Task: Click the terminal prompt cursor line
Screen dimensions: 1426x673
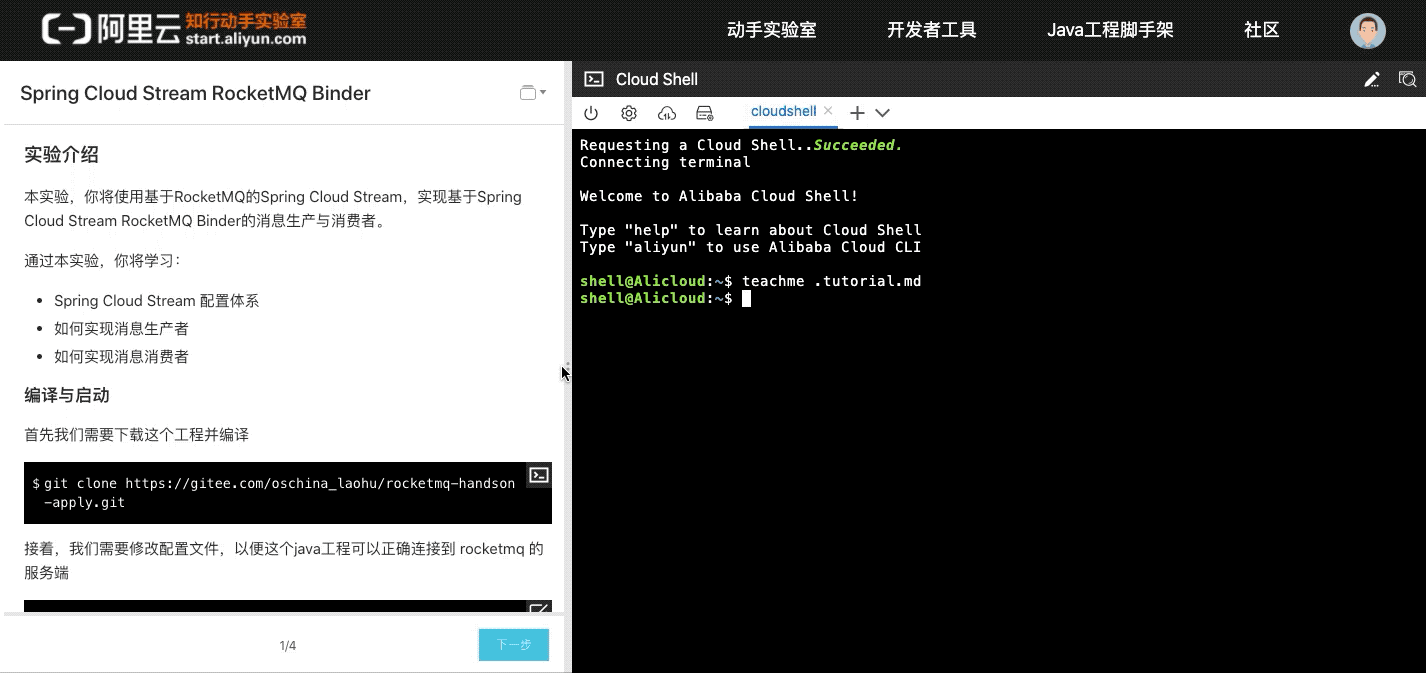Action: (x=665, y=298)
